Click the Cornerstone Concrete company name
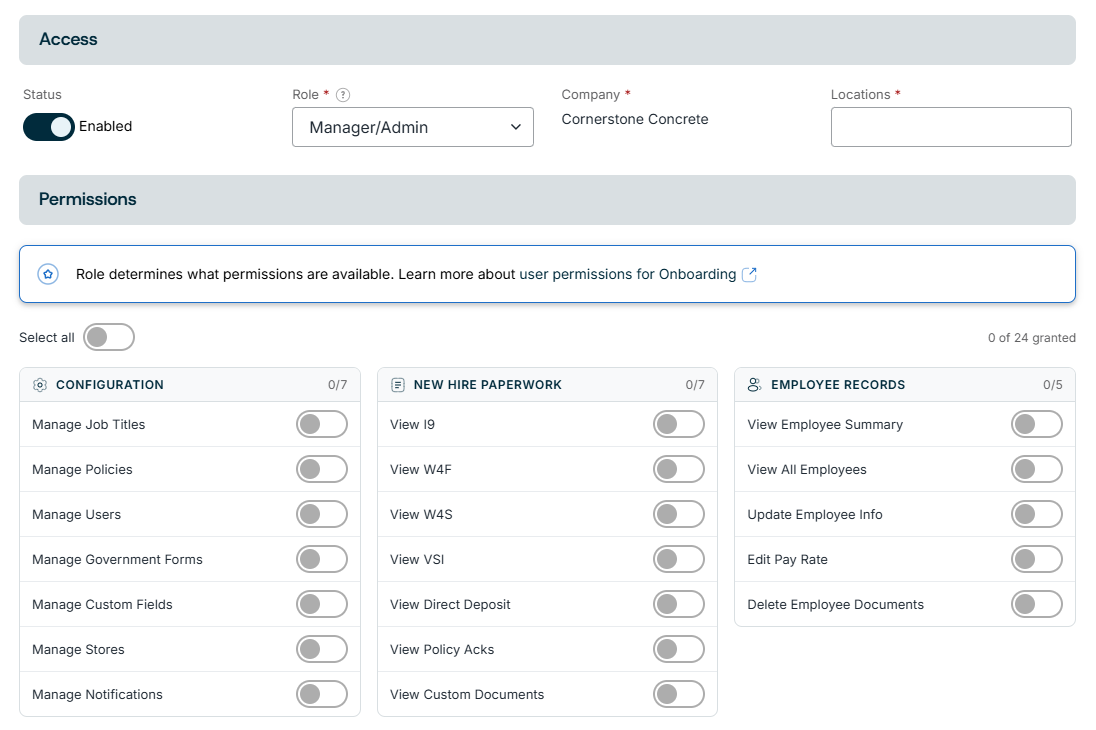The width and height of the screenshot is (1096, 730). click(635, 120)
